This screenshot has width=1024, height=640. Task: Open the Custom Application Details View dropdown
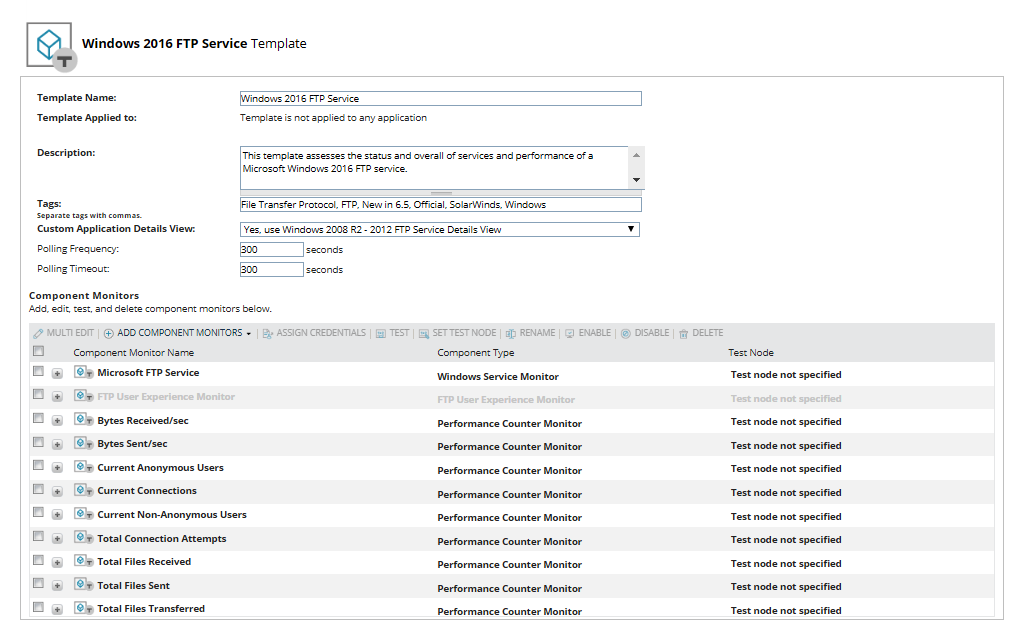pyautogui.click(x=631, y=228)
